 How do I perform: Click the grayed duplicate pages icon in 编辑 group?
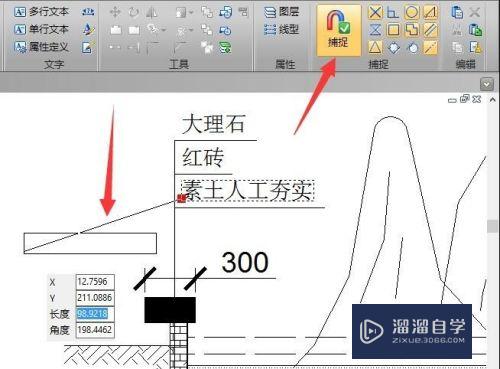click(x=457, y=48)
